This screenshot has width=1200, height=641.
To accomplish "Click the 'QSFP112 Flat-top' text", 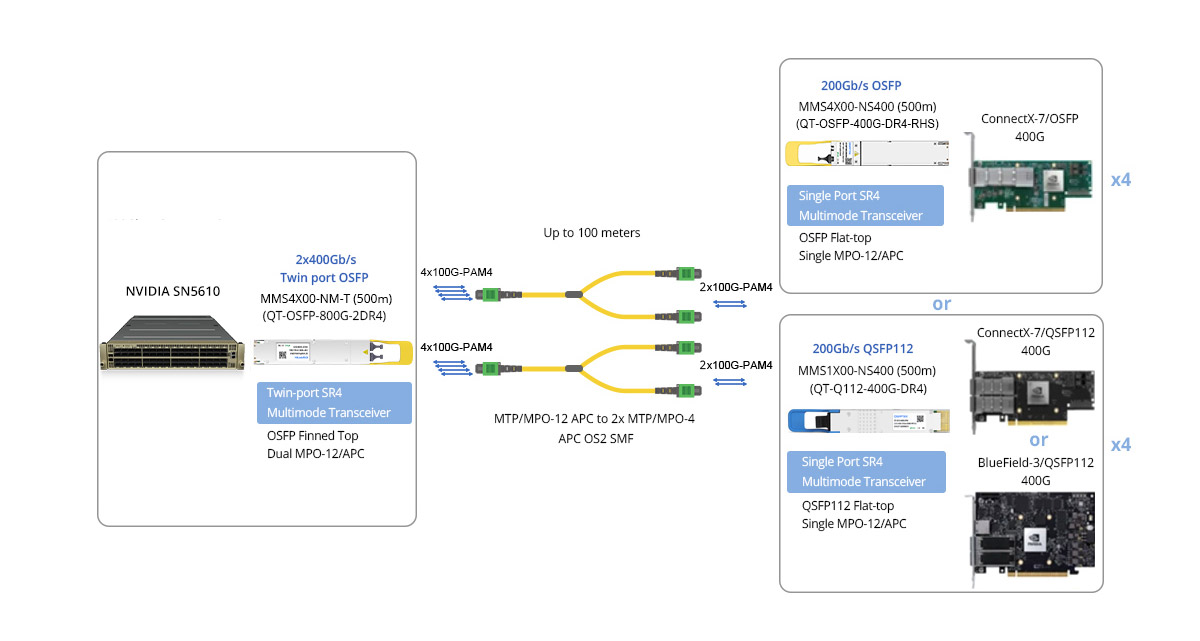I will tap(849, 505).
